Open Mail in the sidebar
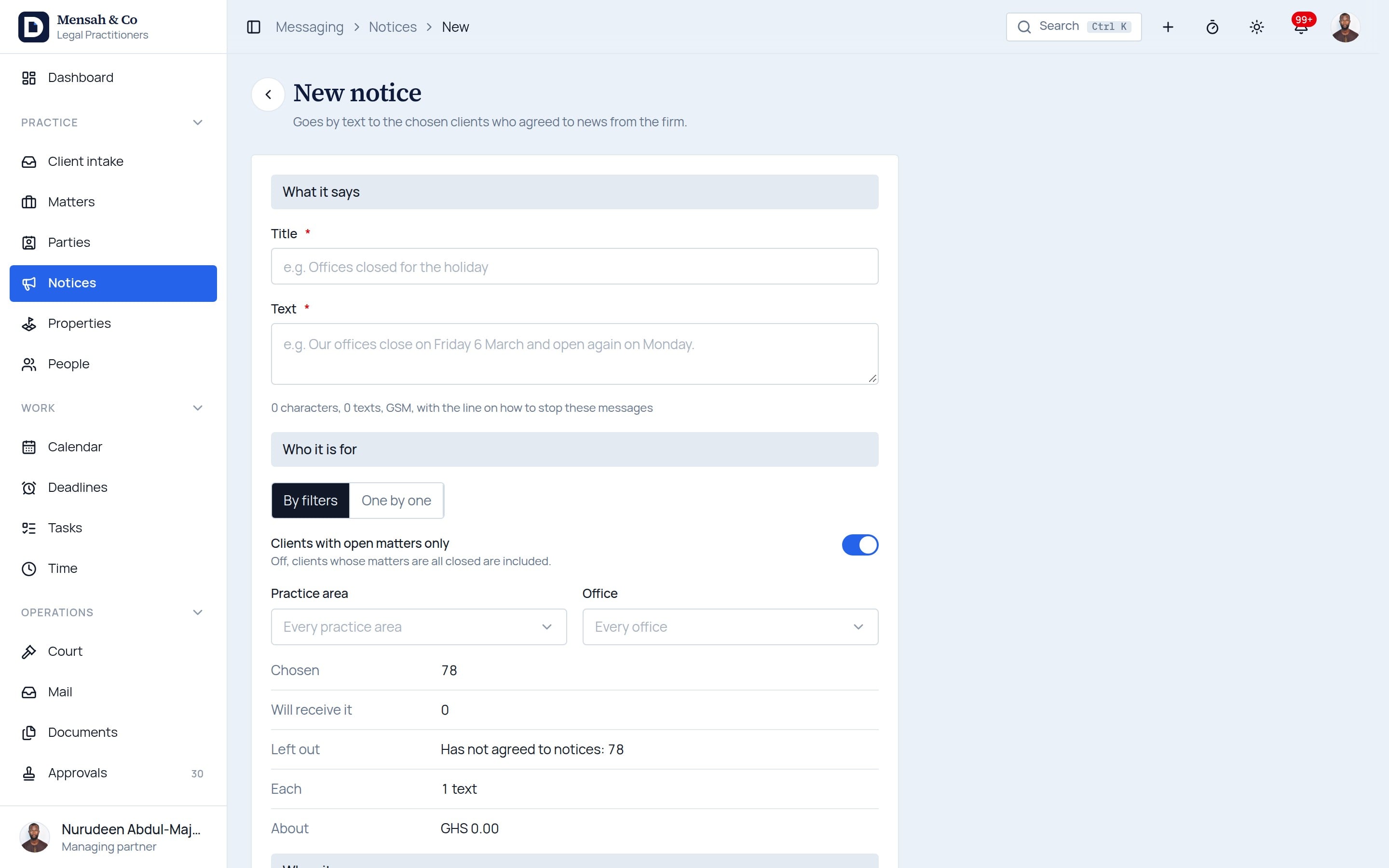 (113, 692)
